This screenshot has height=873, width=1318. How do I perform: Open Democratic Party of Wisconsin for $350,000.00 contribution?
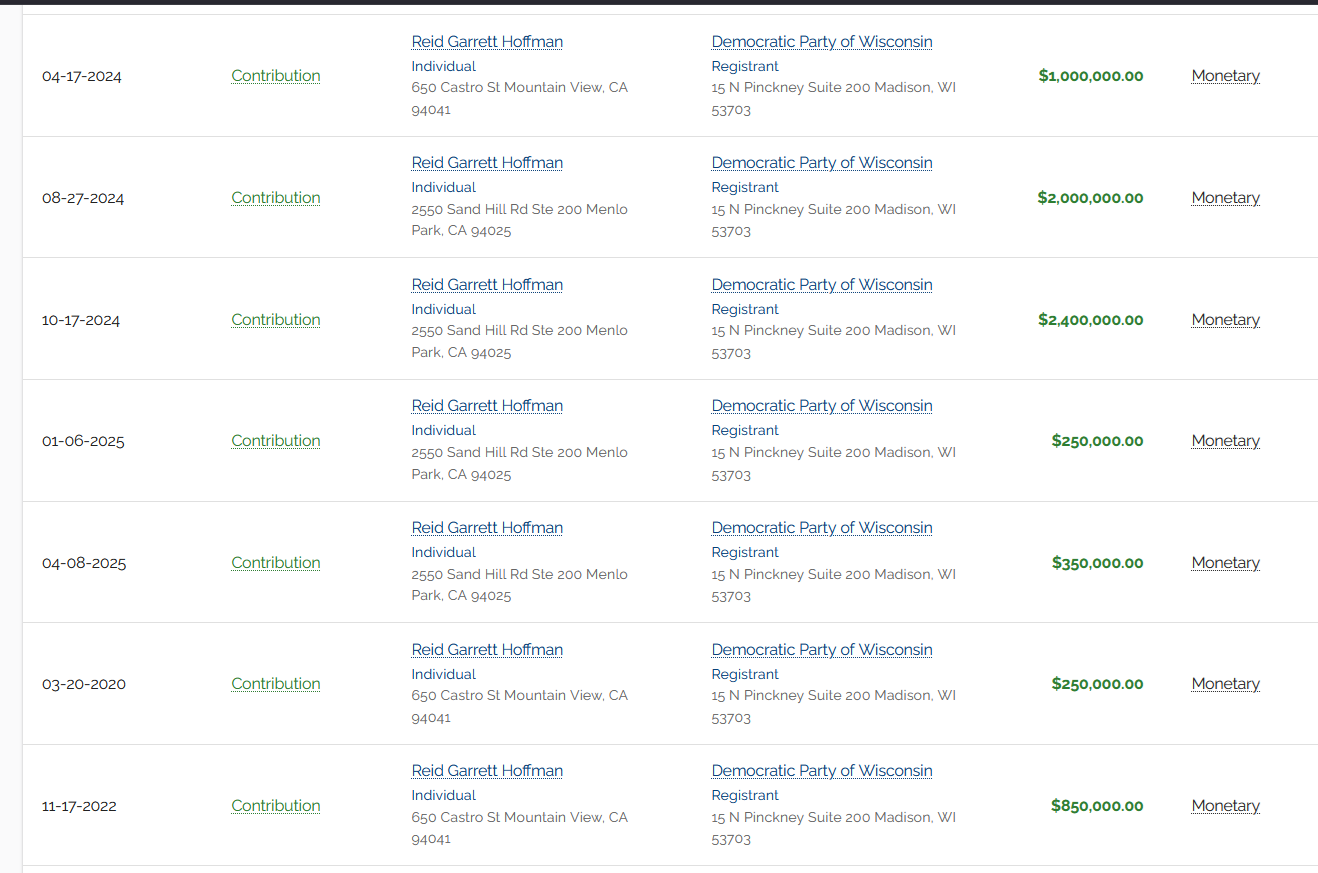[821, 528]
